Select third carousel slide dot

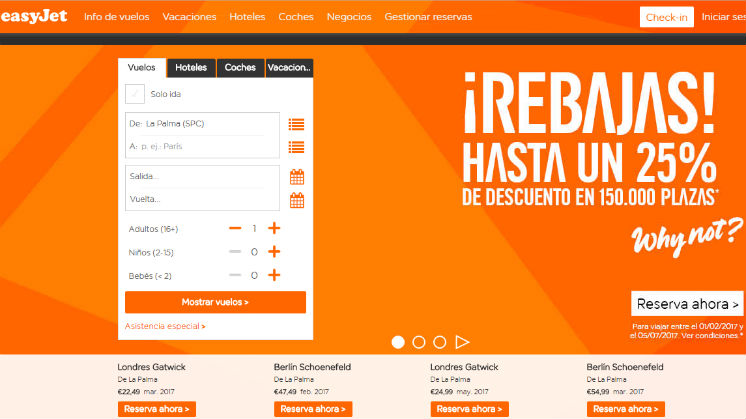point(440,342)
